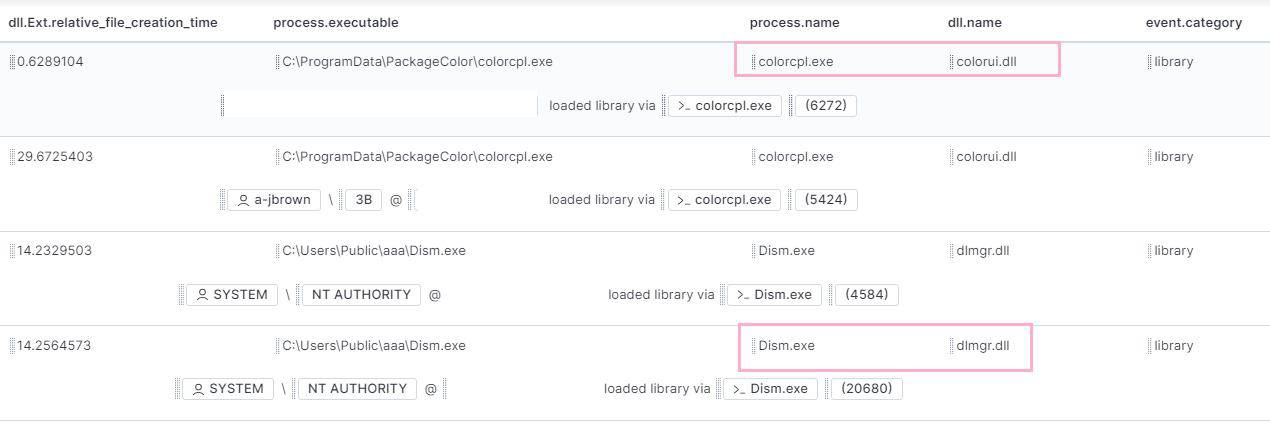Click the SYSTEM user icon in PID 4584 row
Image resolution: width=1270 pixels, height=427 pixels.
pos(202,295)
